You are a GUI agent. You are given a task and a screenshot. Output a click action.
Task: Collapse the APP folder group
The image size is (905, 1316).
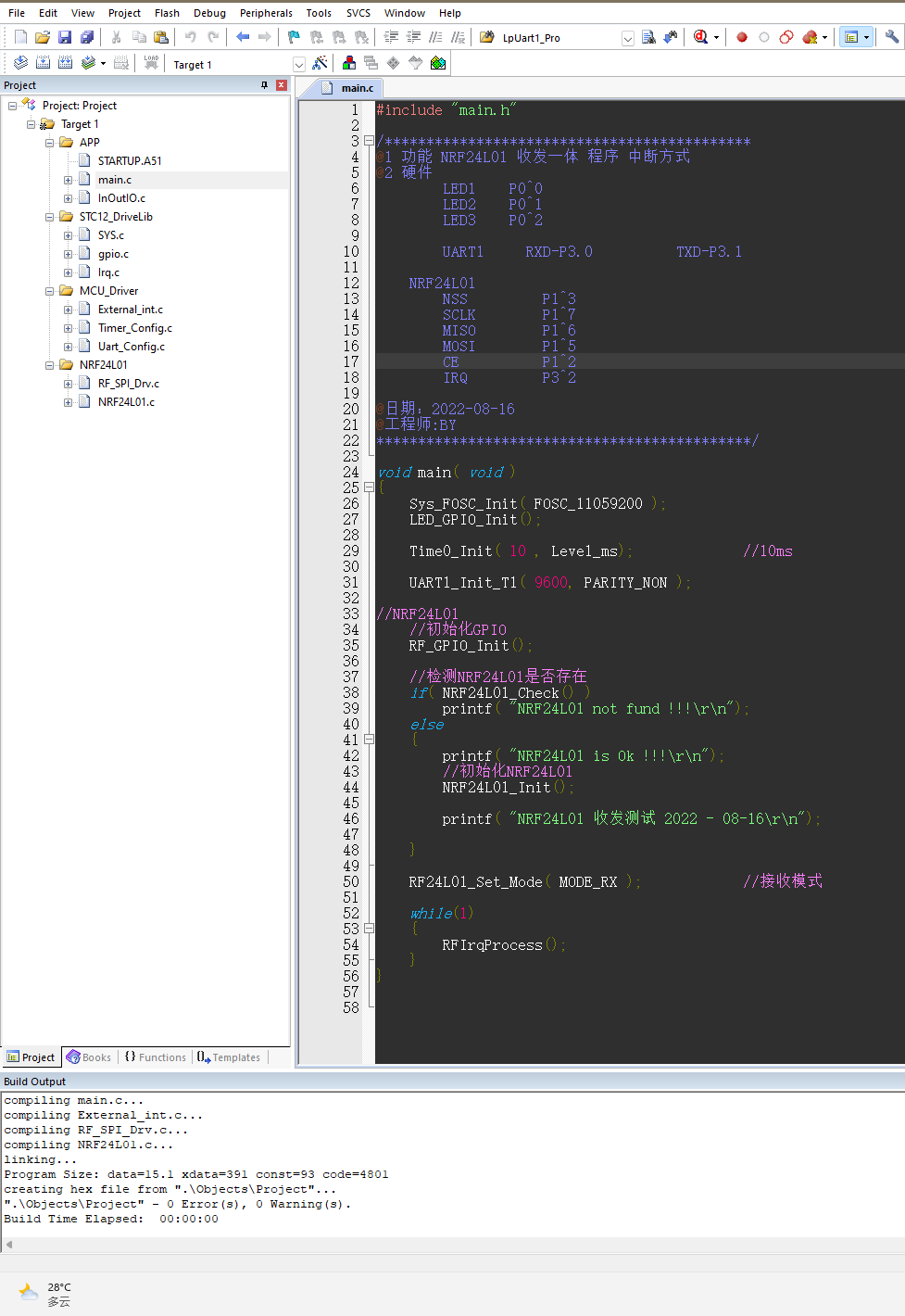(50, 143)
